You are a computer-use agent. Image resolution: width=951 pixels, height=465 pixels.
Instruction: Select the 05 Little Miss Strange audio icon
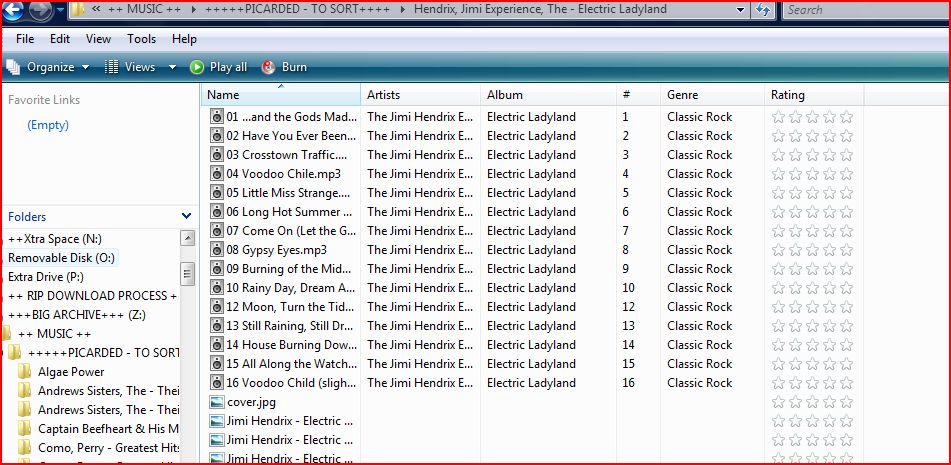pyautogui.click(x=217, y=193)
